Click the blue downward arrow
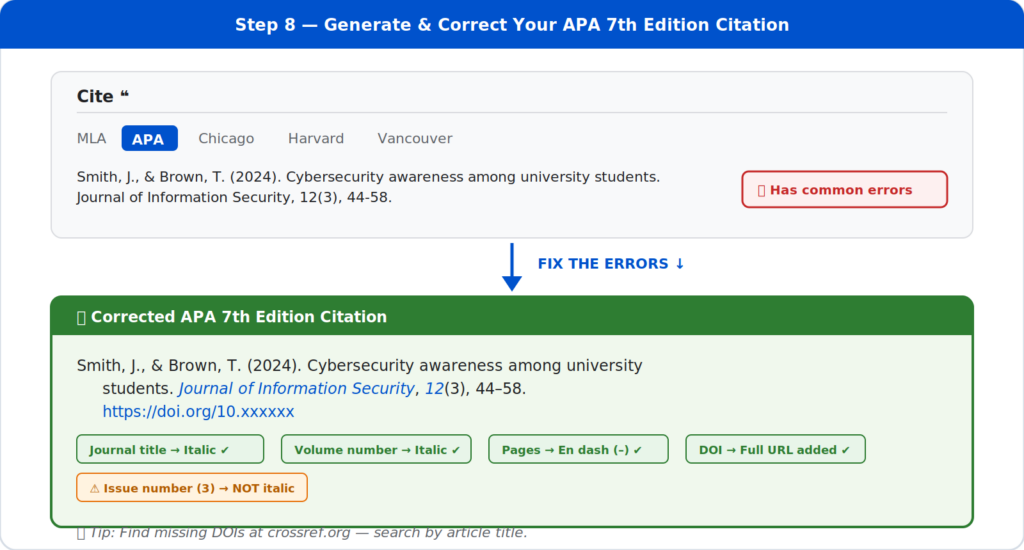The width and height of the screenshot is (1024, 550). [x=512, y=266]
